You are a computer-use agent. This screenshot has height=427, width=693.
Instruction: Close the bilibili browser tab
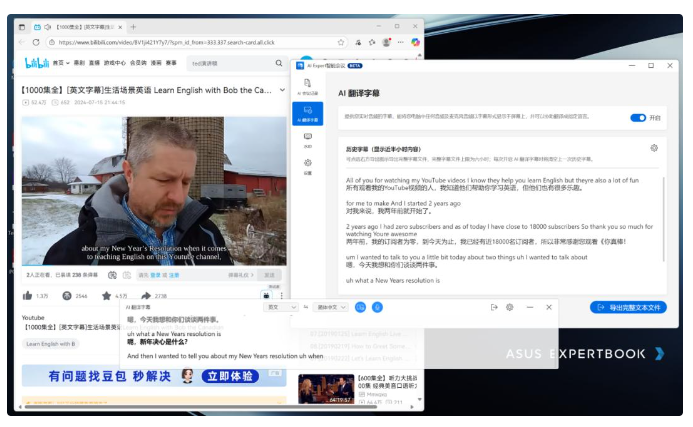coord(120,27)
